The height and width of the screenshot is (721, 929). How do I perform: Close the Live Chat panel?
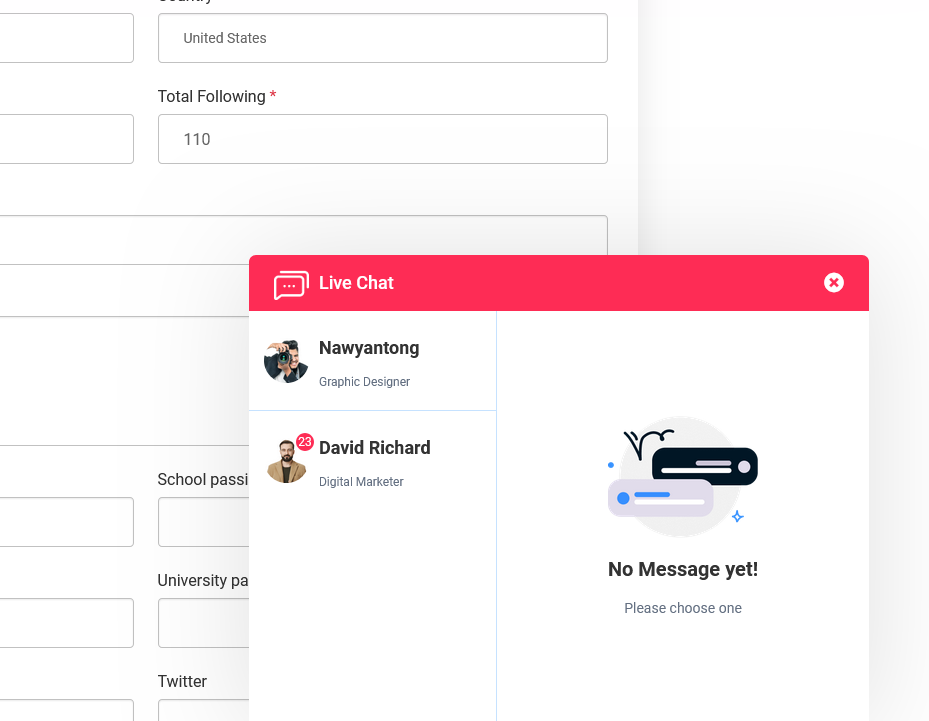pyautogui.click(x=834, y=283)
